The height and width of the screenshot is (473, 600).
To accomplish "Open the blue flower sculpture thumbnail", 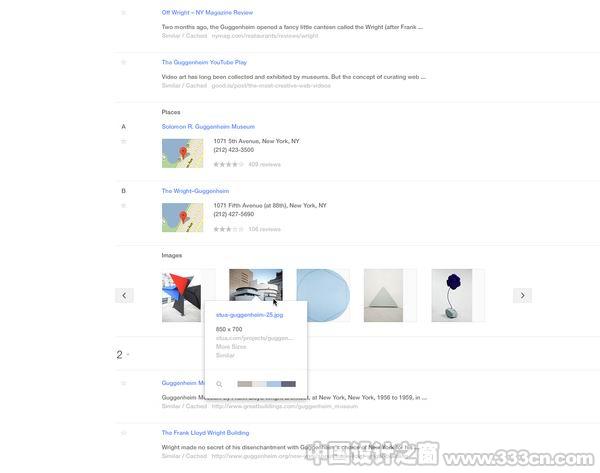I will tap(452, 295).
